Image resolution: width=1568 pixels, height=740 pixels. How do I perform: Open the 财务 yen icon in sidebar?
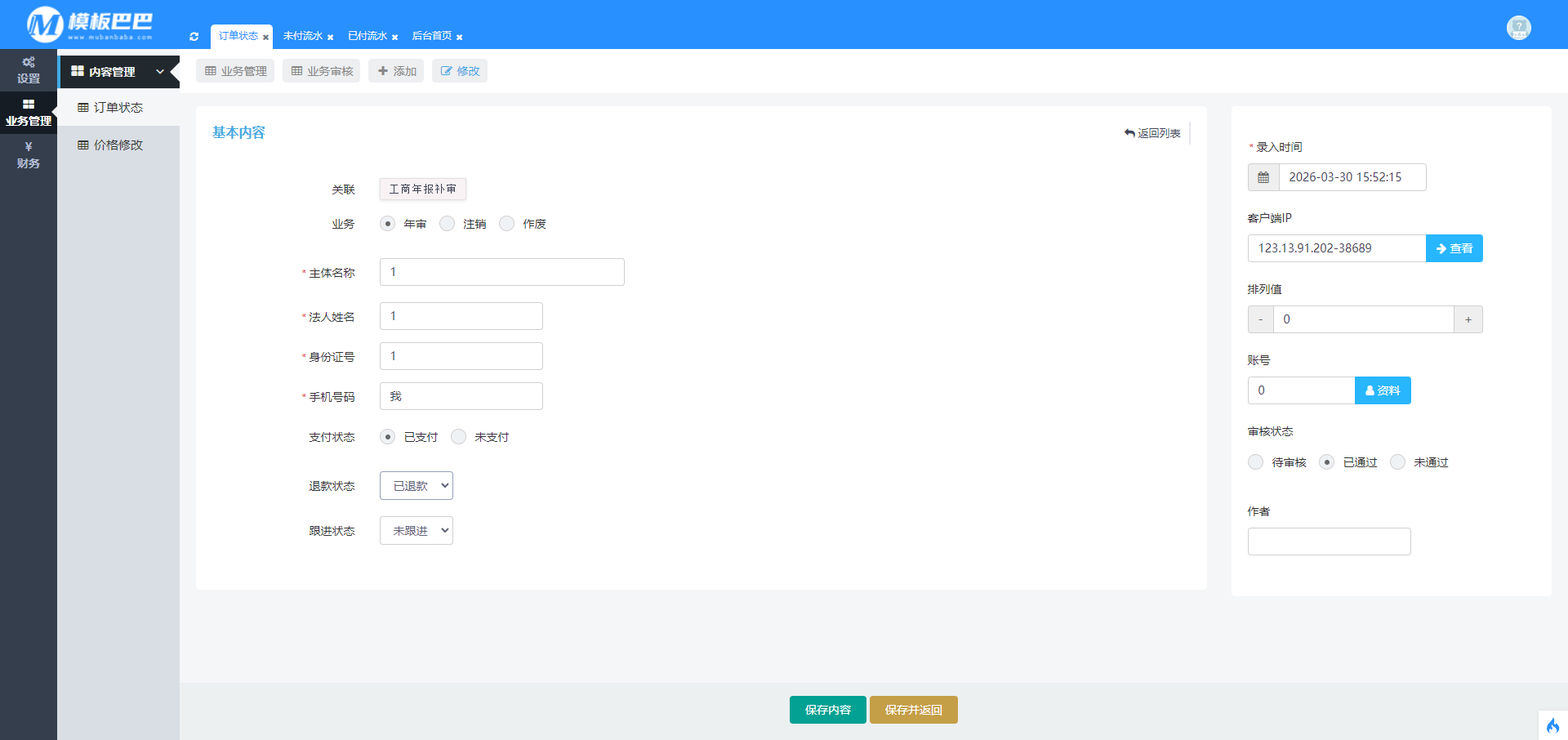(x=29, y=147)
